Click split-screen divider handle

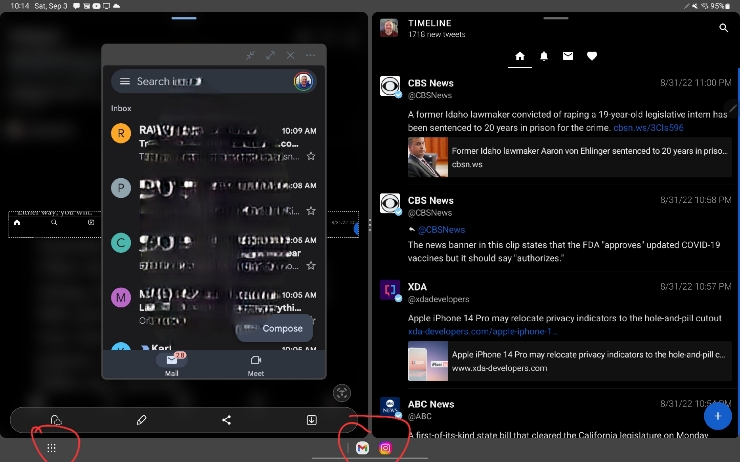coord(370,225)
